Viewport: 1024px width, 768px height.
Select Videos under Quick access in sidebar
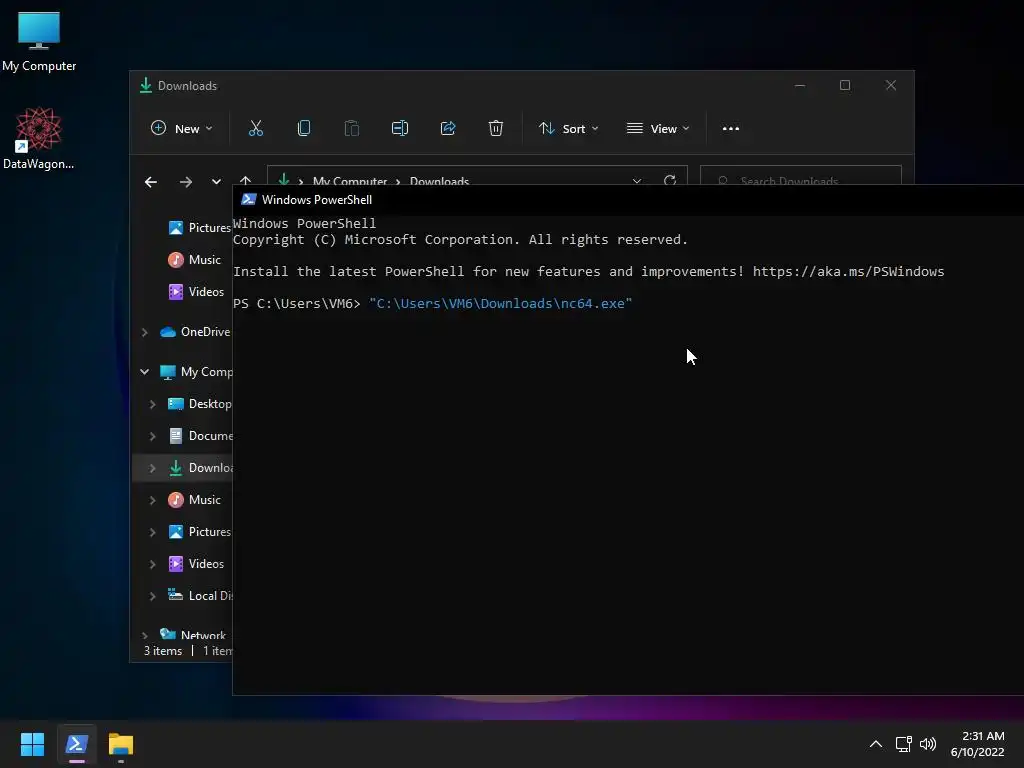196,292
